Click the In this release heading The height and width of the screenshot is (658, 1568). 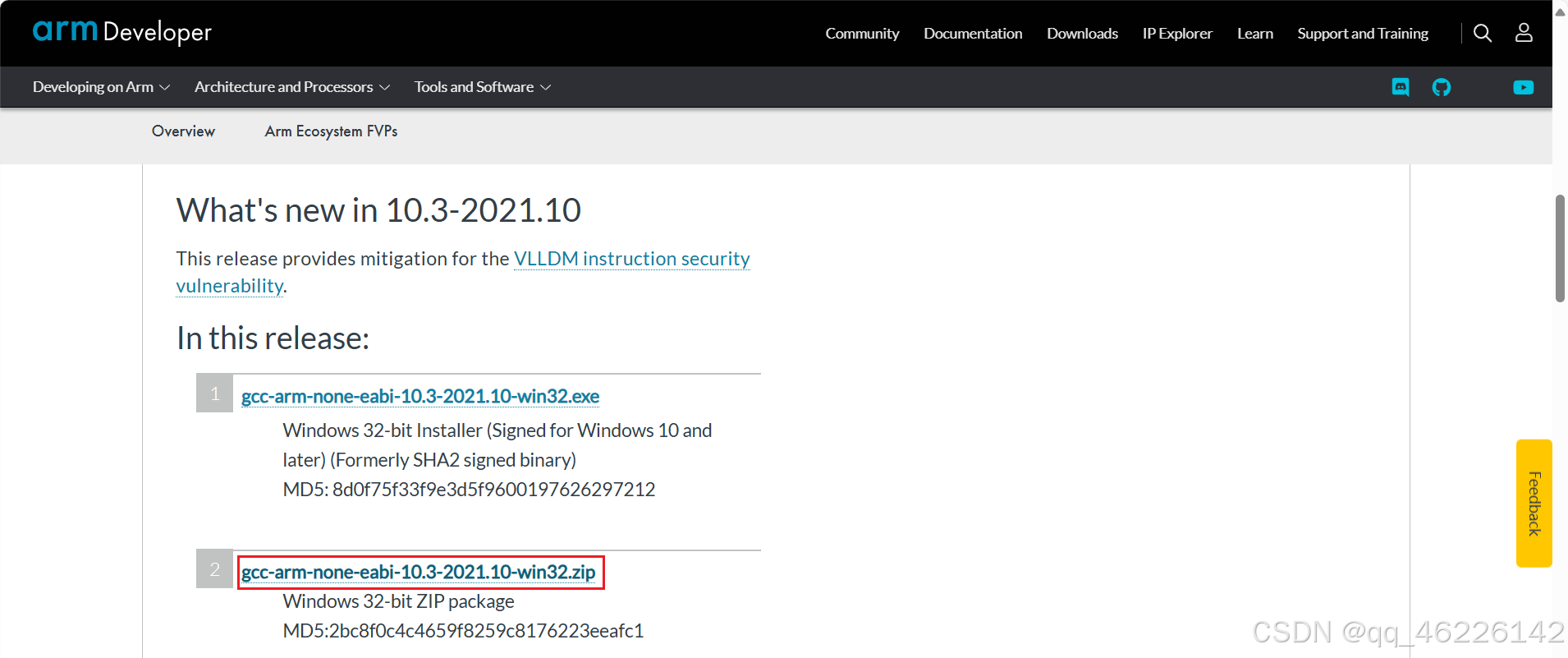pos(273,338)
